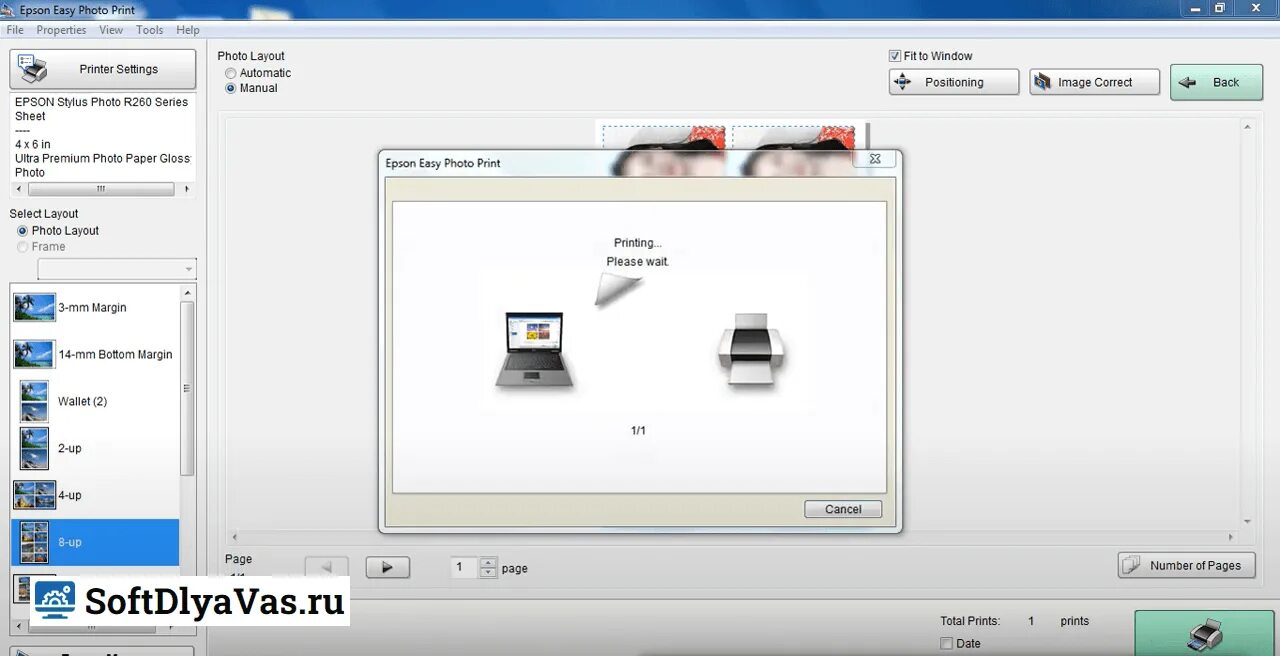The width and height of the screenshot is (1280, 656).
Task: Click the printer icon in the printing dialog
Action: coord(751,348)
